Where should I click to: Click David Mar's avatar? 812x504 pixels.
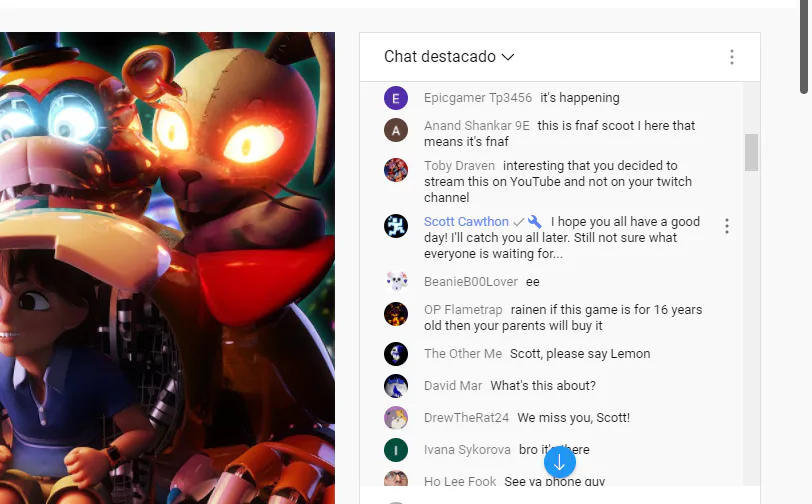pyautogui.click(x=396, y=386)
